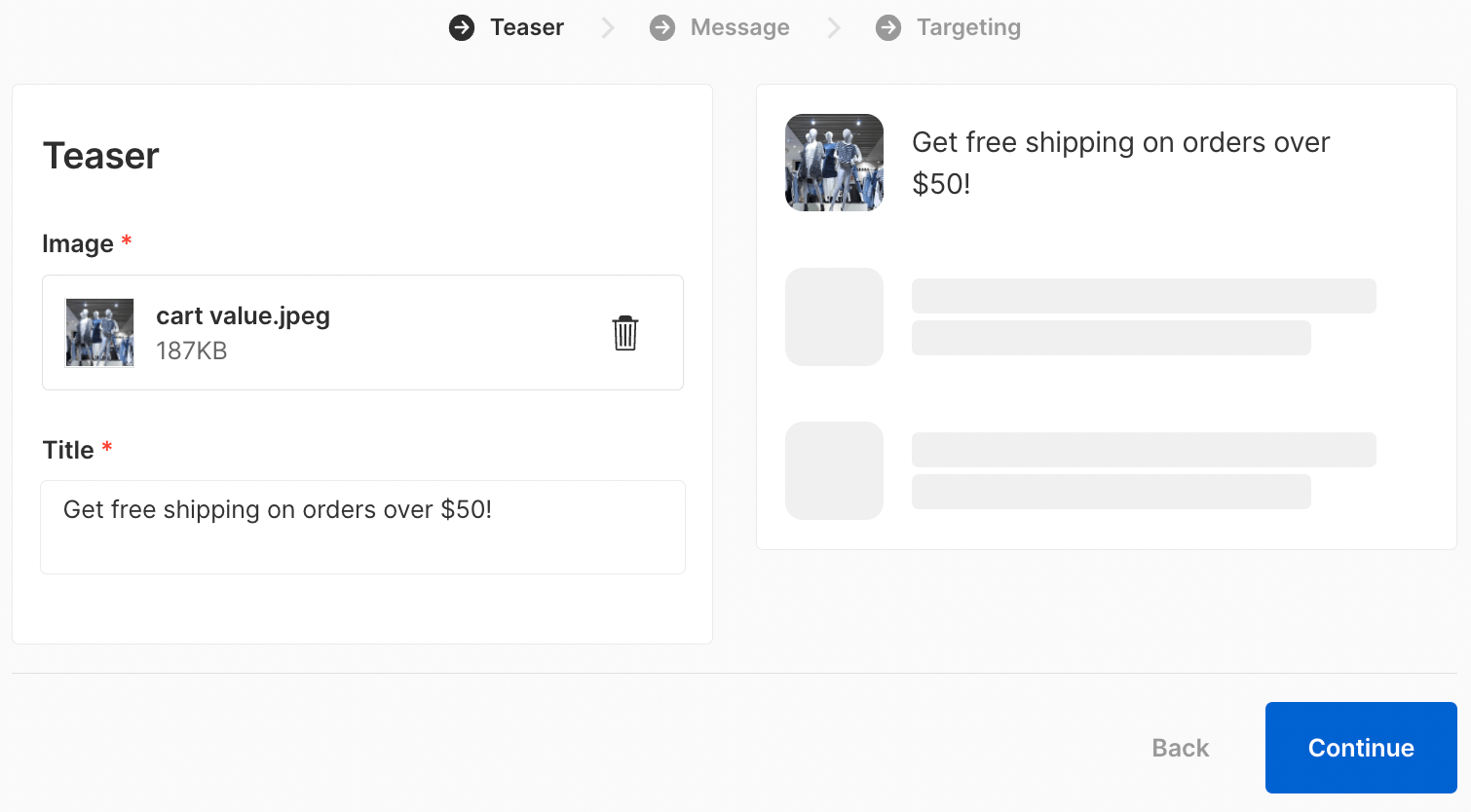Focus the Title text field

point(362,527)
